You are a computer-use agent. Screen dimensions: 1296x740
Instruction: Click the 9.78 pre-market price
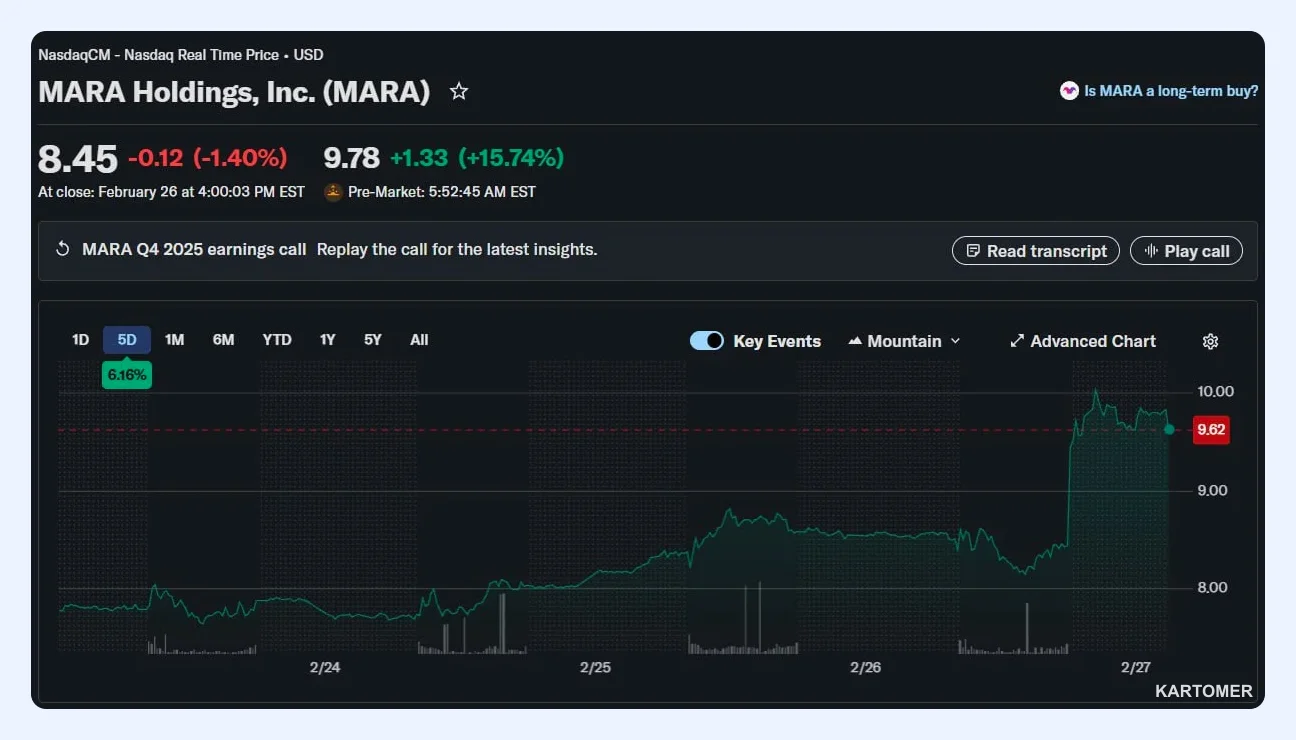352,158
